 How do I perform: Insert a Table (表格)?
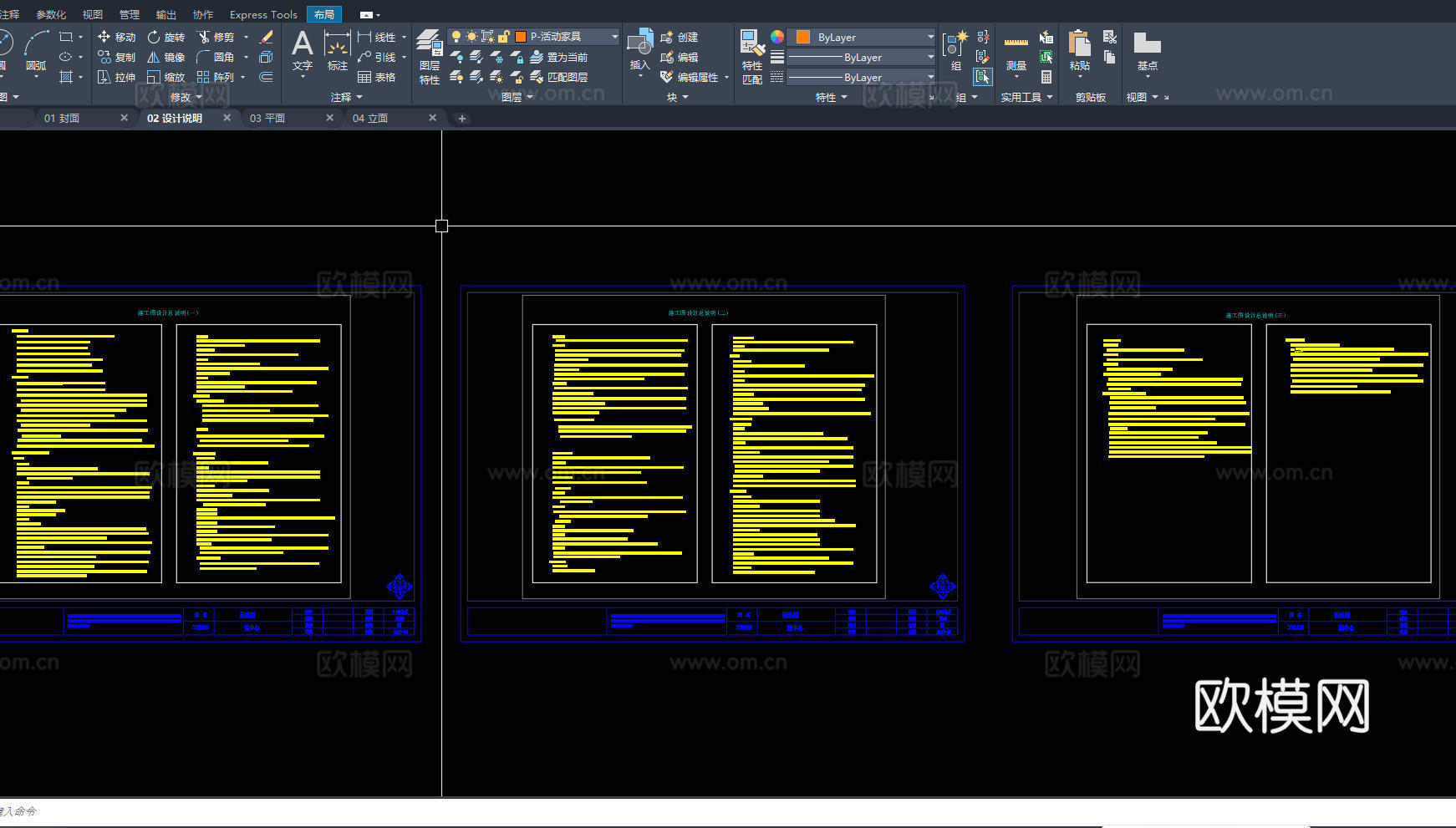(x=377, y=77)
